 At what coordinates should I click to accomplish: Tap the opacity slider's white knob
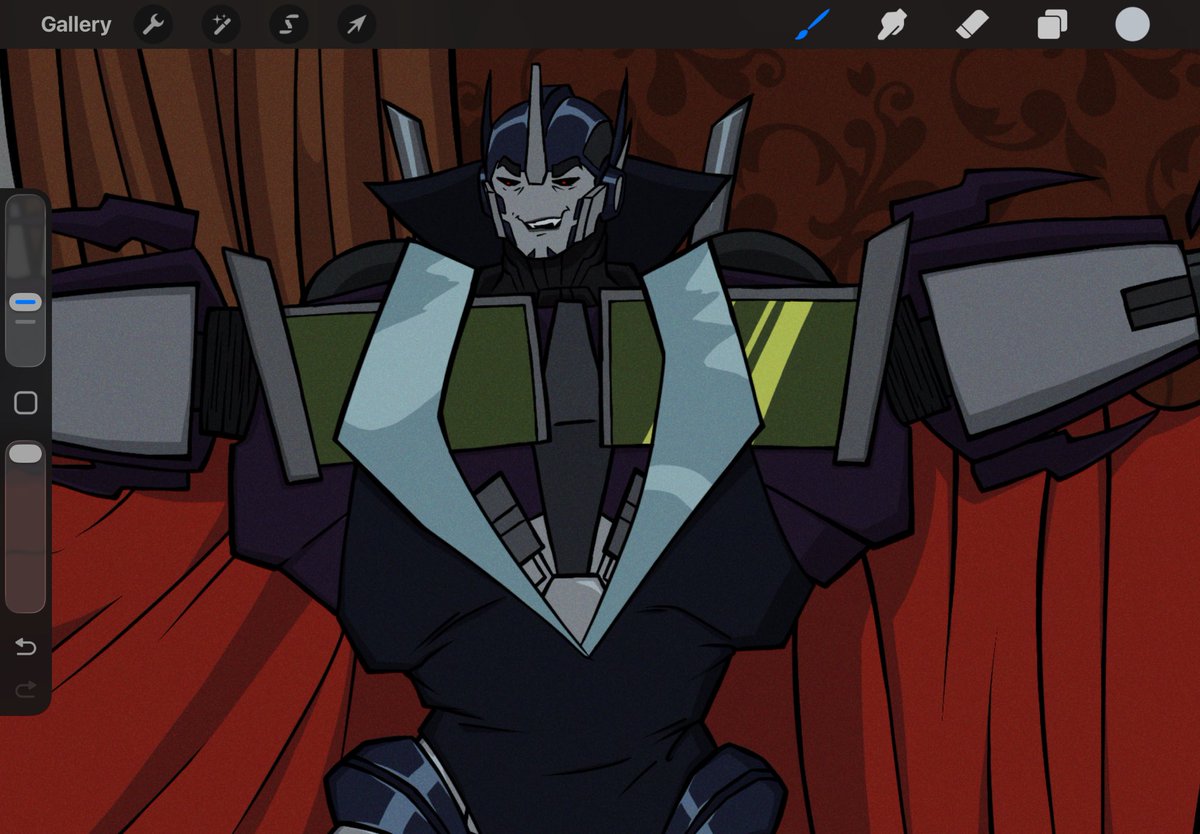point(25,452)
